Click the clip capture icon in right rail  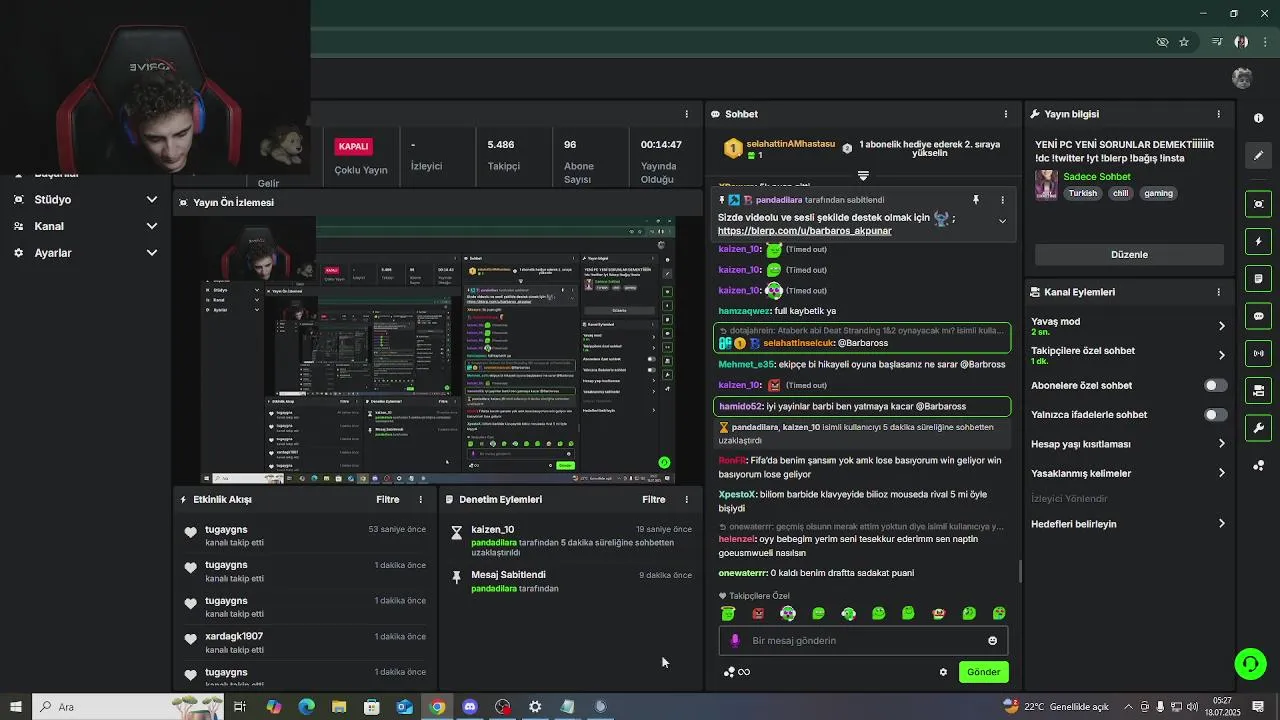tap(1258, 204)
